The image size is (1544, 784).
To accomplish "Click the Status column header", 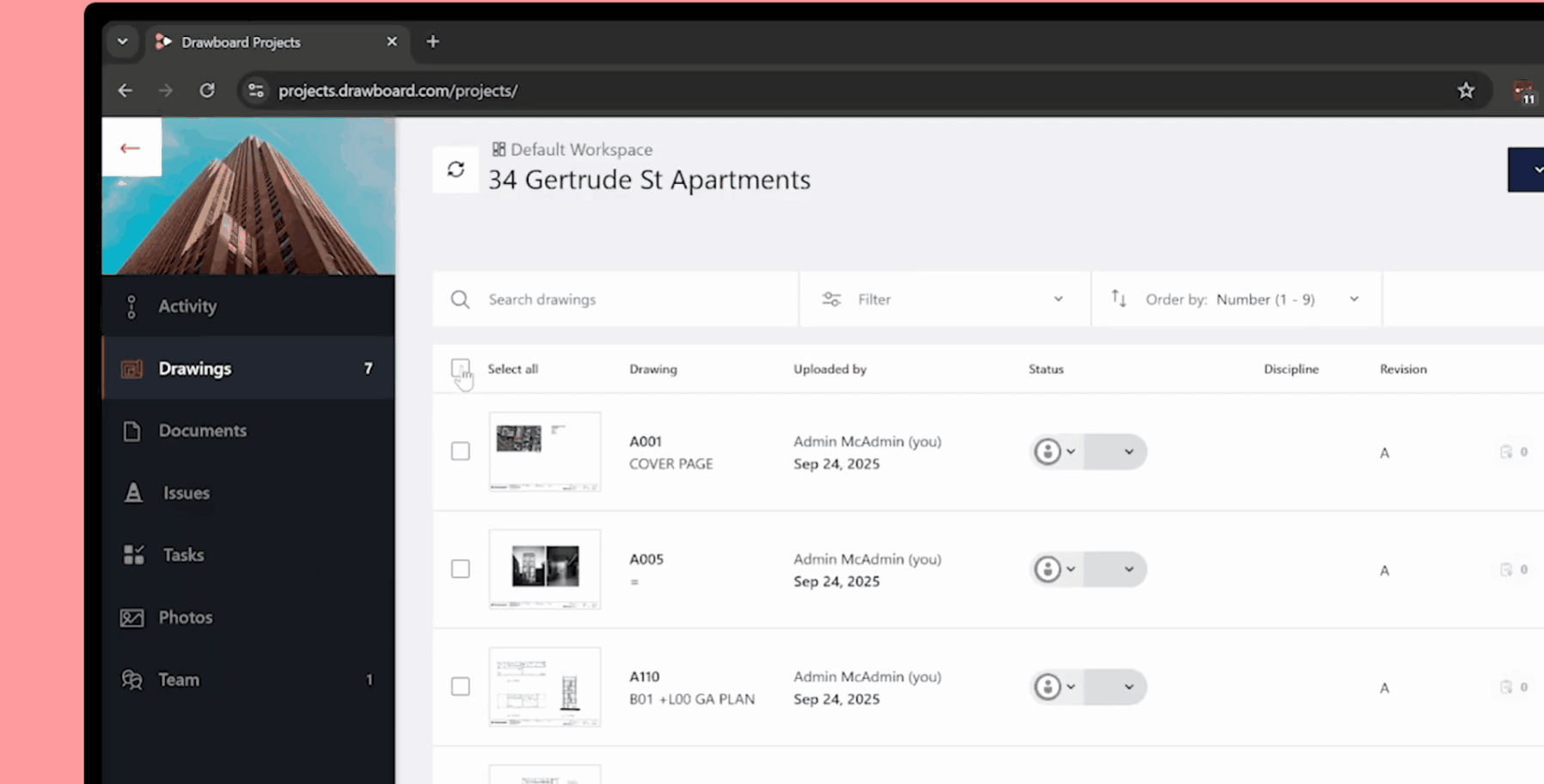I will point(1046,369).
